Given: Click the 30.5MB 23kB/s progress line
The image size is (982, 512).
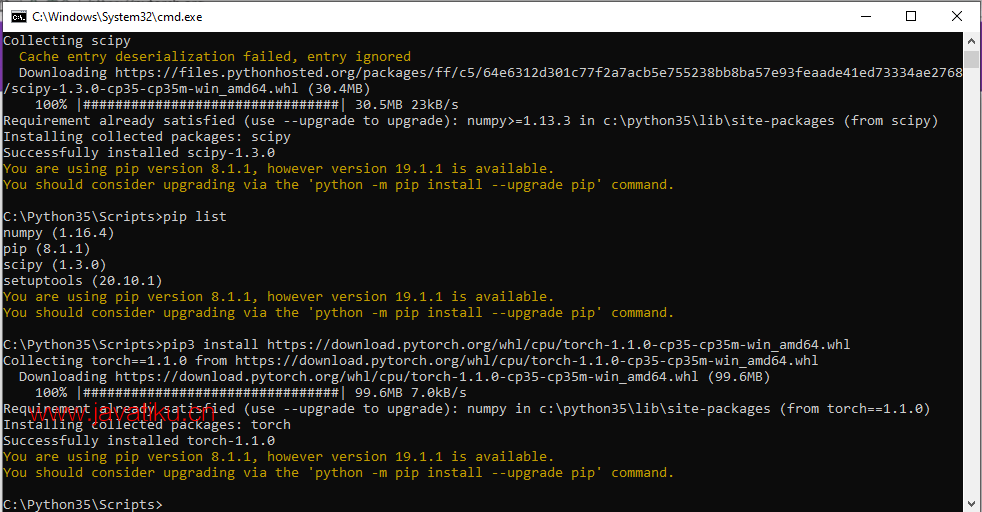Looking at the screenshot, I should pos(247,105).
